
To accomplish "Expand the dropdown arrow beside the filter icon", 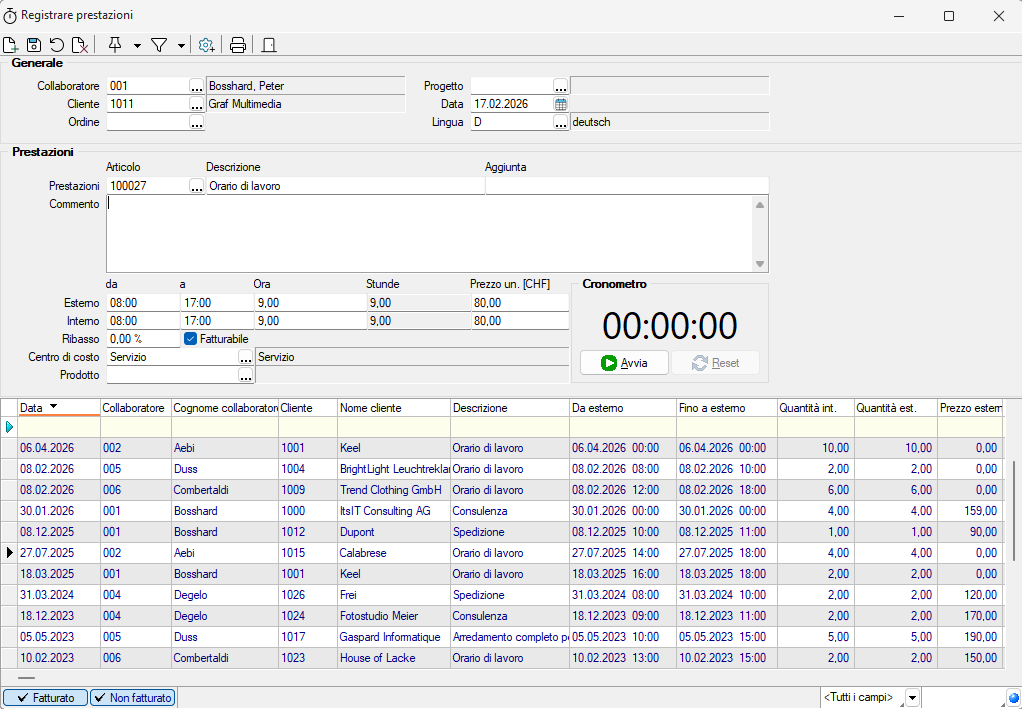I will click(181, 45).
